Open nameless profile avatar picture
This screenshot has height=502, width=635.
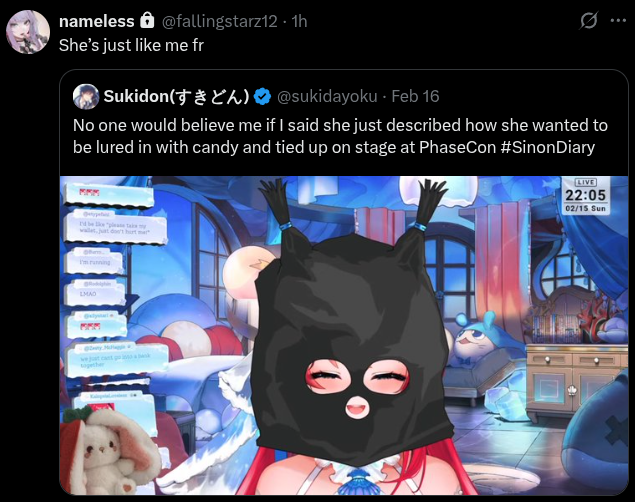(28, 32)
